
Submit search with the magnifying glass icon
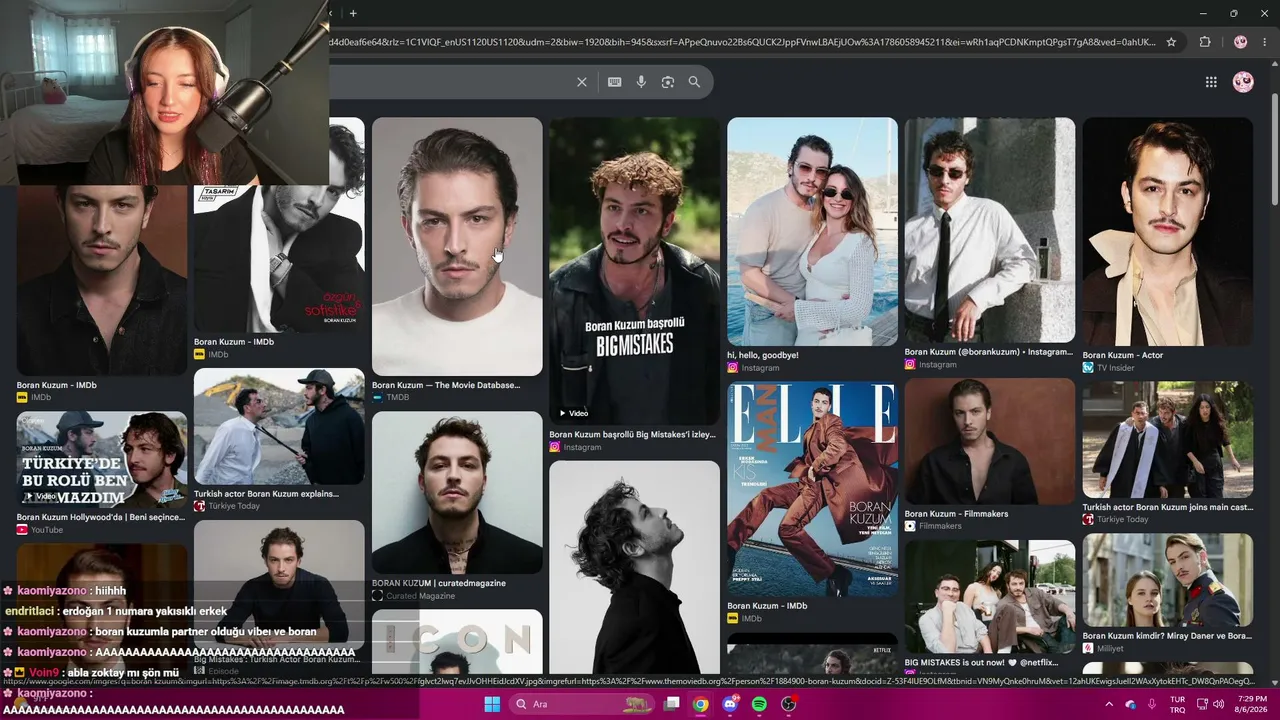(694, 82)
